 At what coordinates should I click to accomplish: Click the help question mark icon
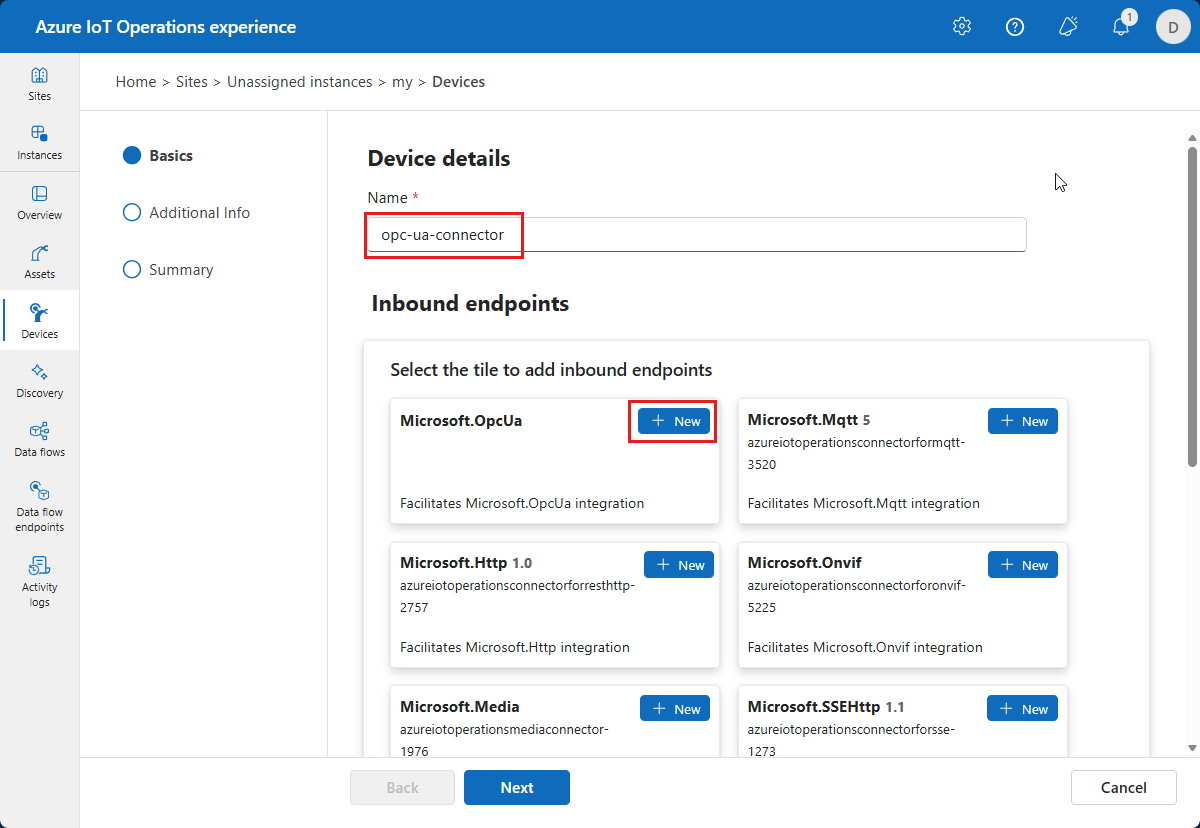1015,27
